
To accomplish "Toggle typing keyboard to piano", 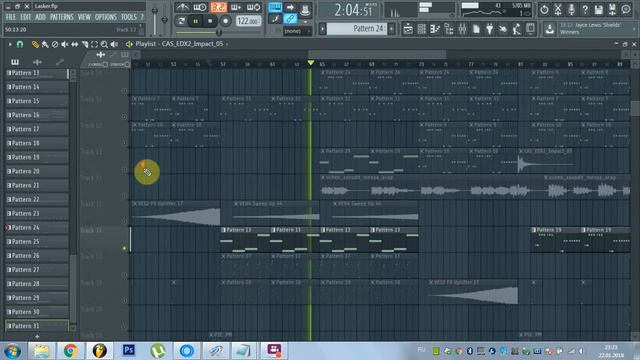I will click(x=275, y=7).
